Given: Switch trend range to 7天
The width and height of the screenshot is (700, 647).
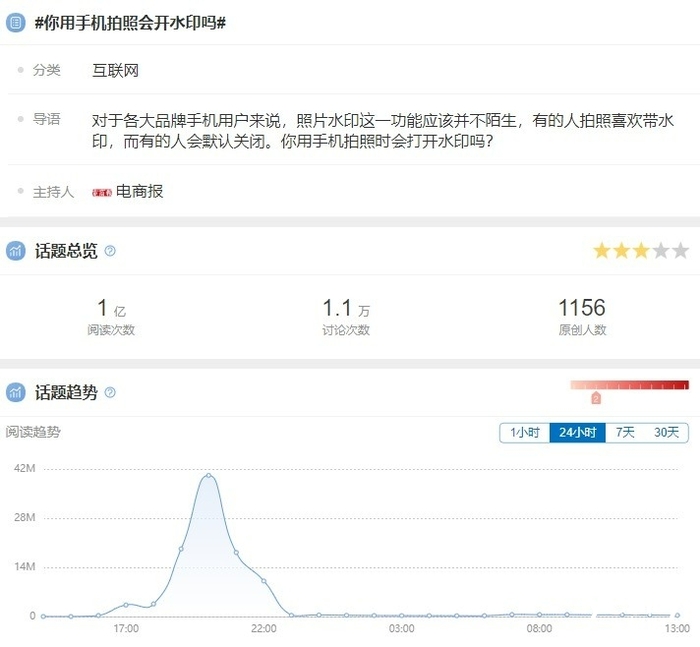Looking at the screenshot, I should click(x=625, y=433).
